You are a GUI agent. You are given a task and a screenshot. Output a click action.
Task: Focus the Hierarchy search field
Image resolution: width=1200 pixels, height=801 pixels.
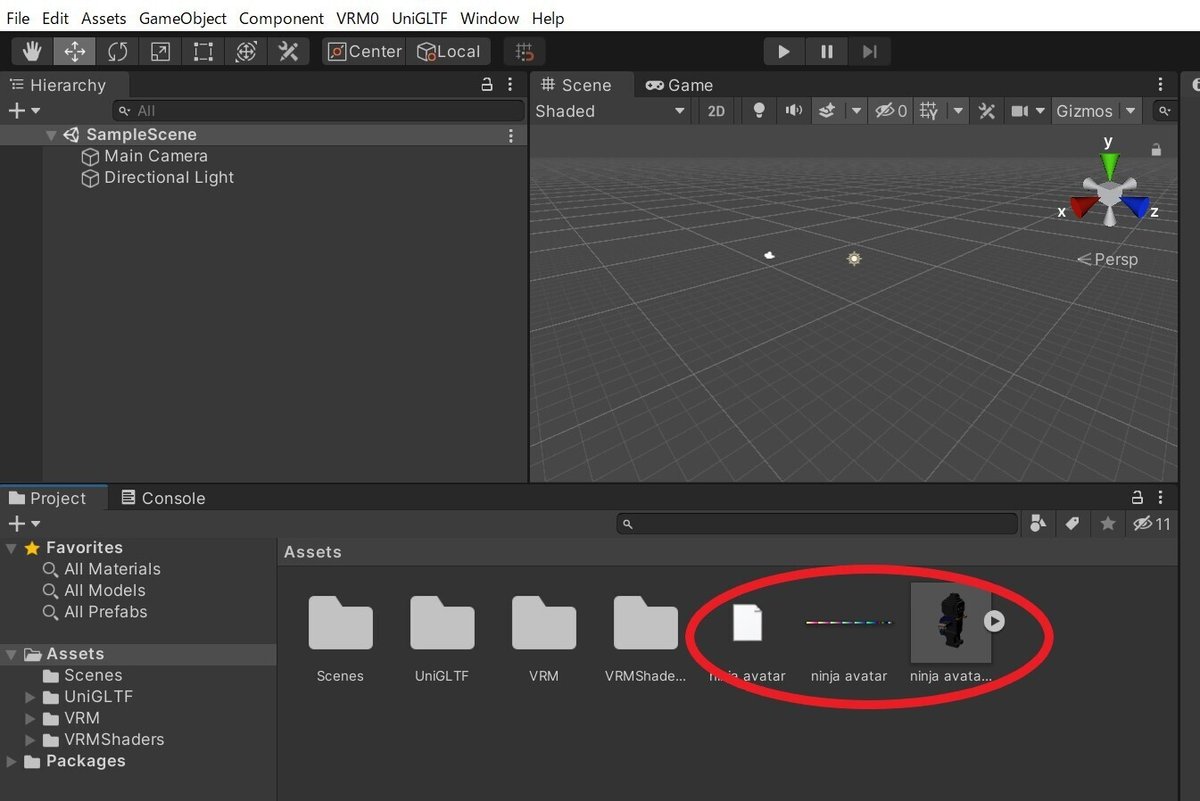[x=319, y=111]
